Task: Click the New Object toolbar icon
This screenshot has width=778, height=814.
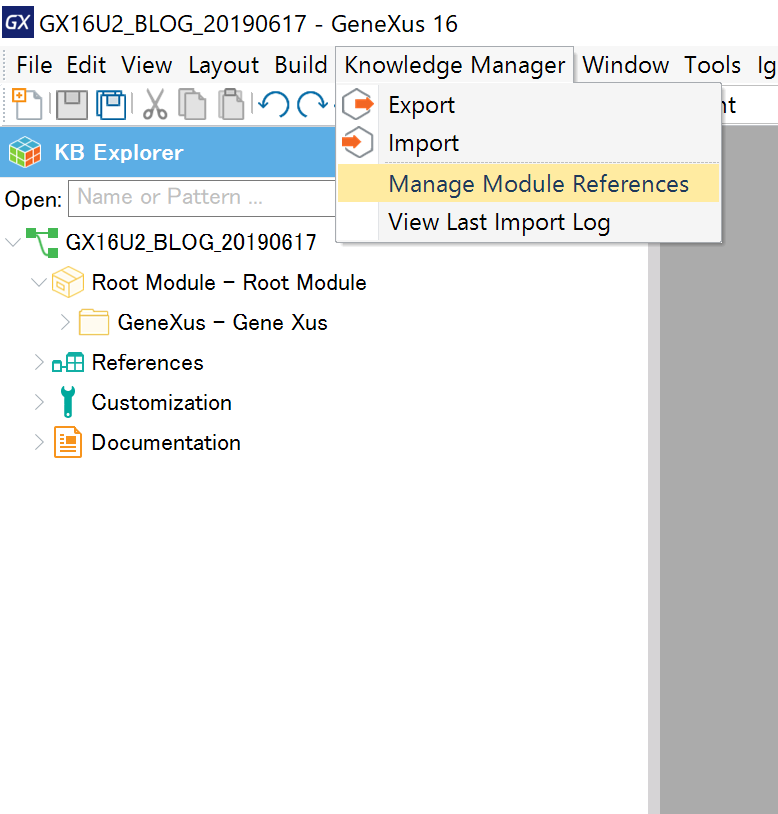Action: 27,104
